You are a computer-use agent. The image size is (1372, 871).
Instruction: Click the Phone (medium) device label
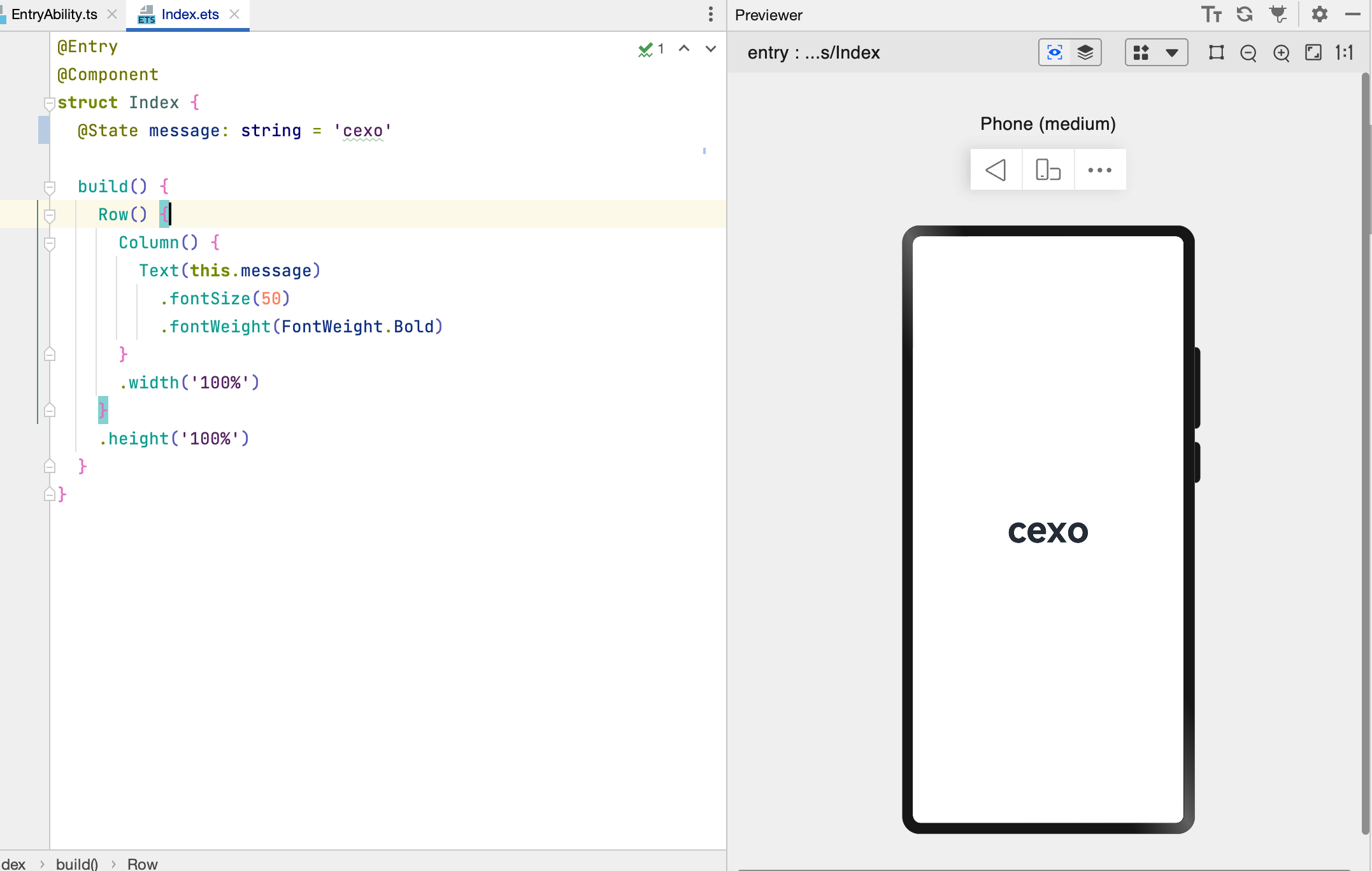click(1048, 124)
